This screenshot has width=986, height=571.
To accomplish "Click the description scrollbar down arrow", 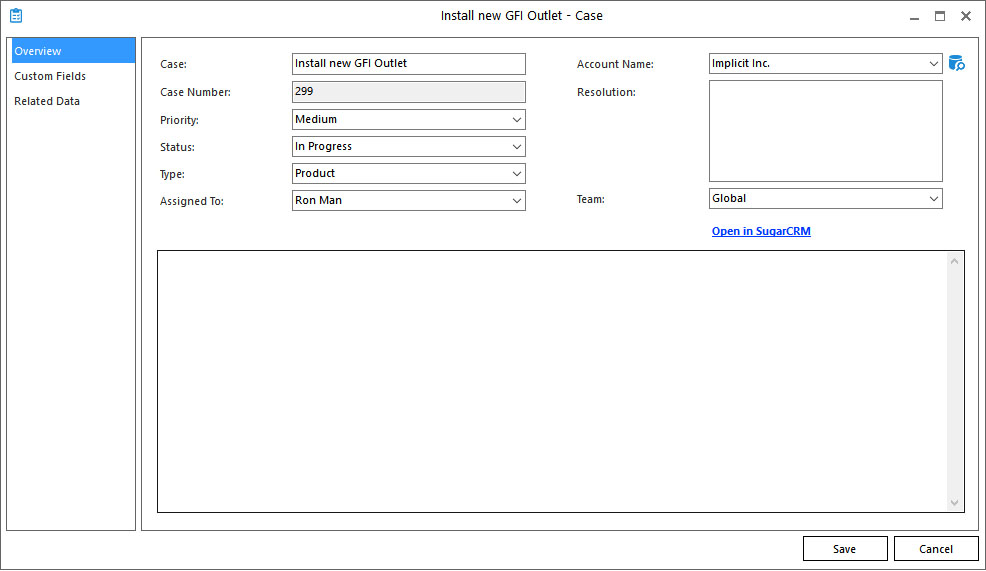I will click(954, 502).
